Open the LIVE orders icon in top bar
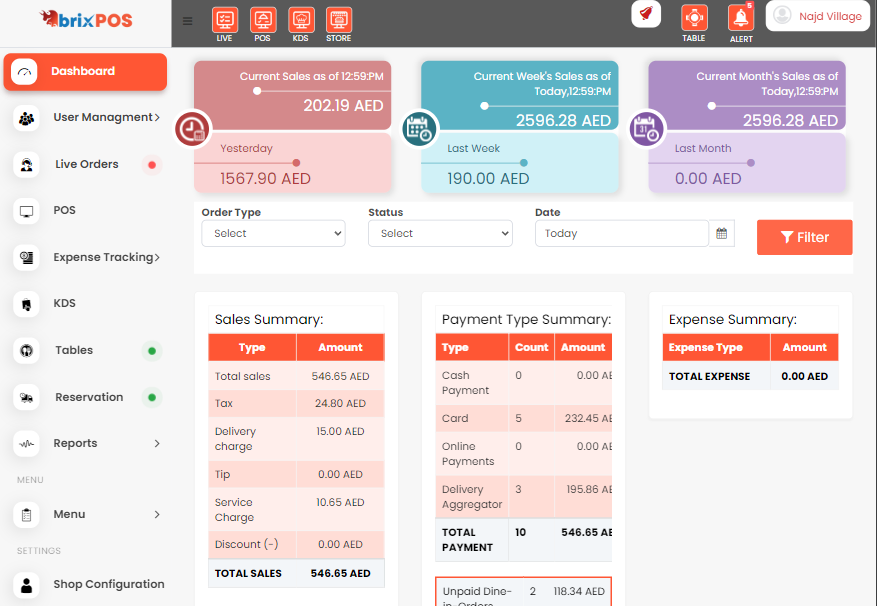 tap(225, 20)
